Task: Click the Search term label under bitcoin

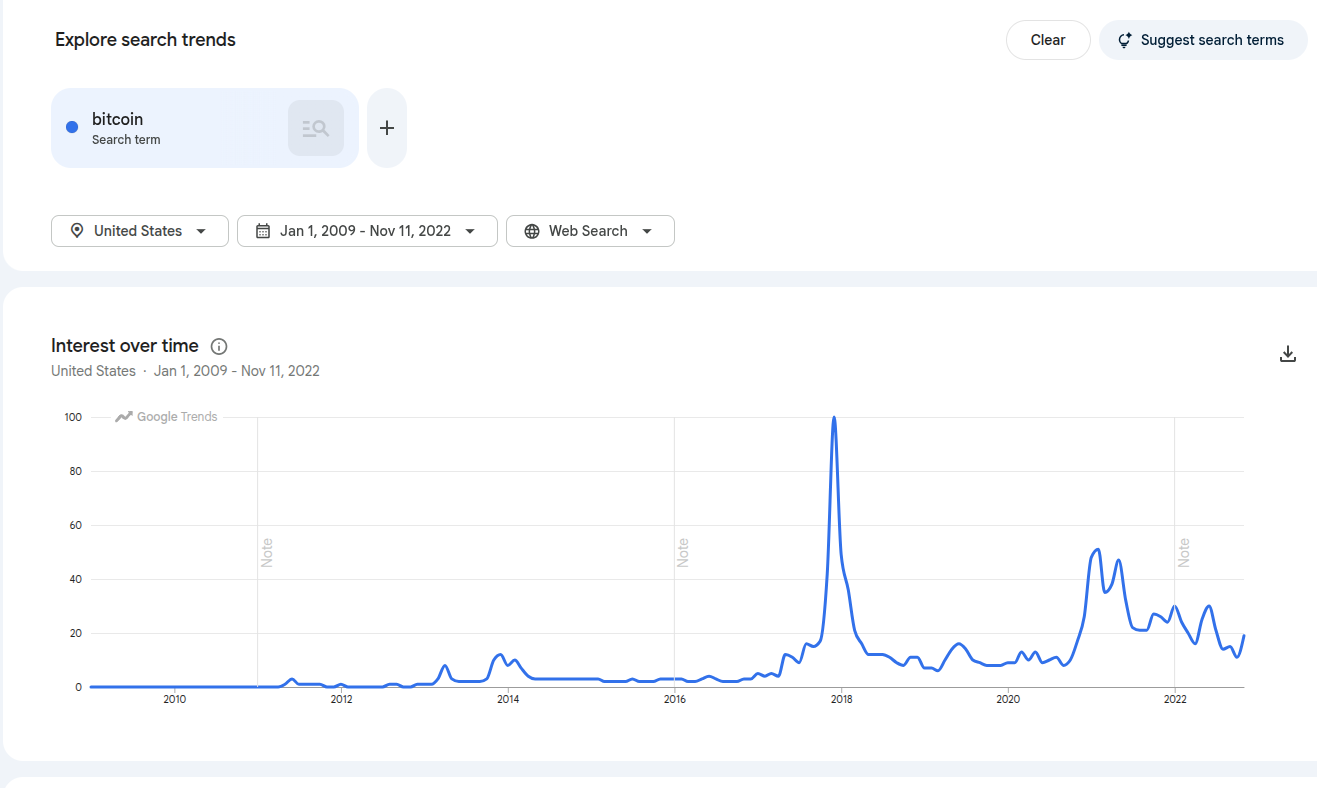Action: click(126, 140)
